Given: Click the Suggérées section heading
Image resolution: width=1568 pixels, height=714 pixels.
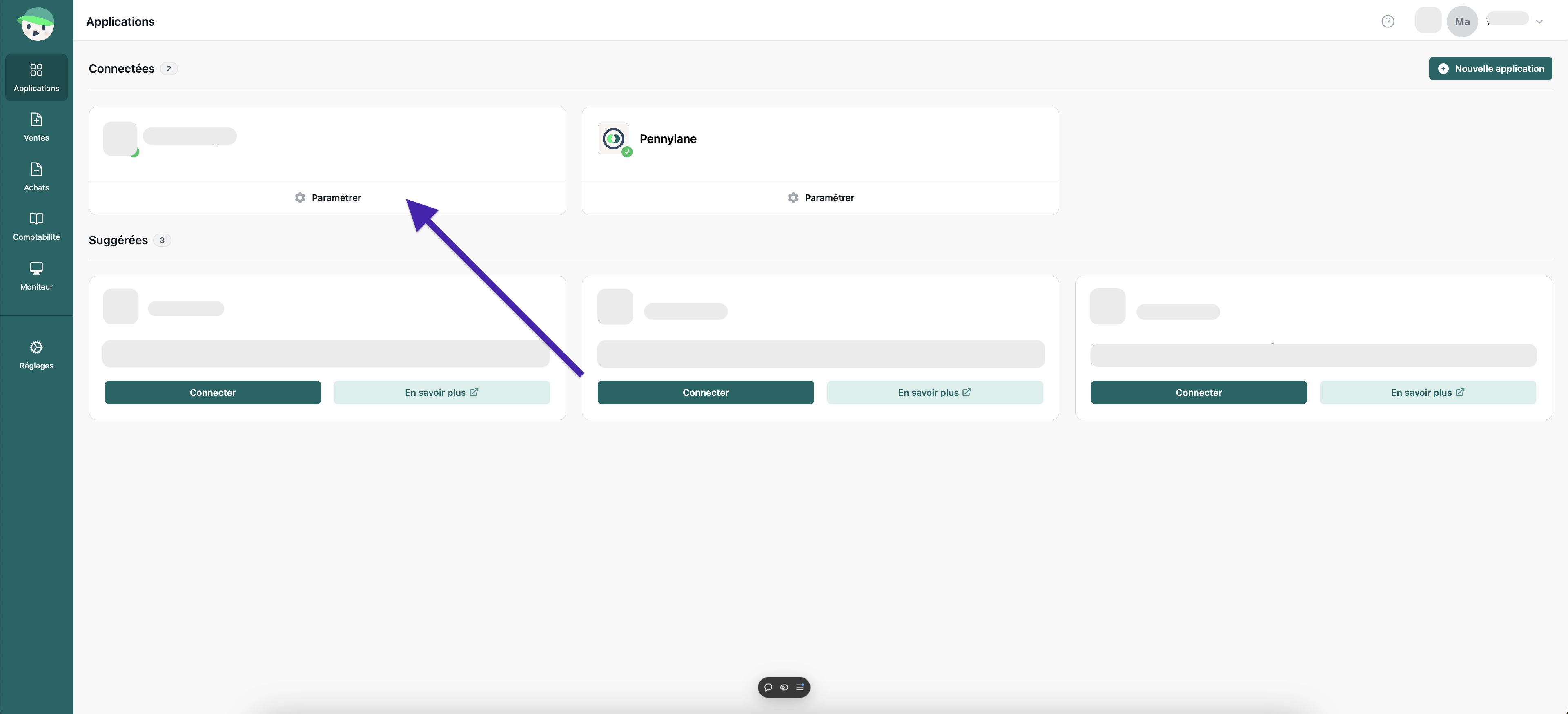Looking at the screenshot, I should point(118,241).
